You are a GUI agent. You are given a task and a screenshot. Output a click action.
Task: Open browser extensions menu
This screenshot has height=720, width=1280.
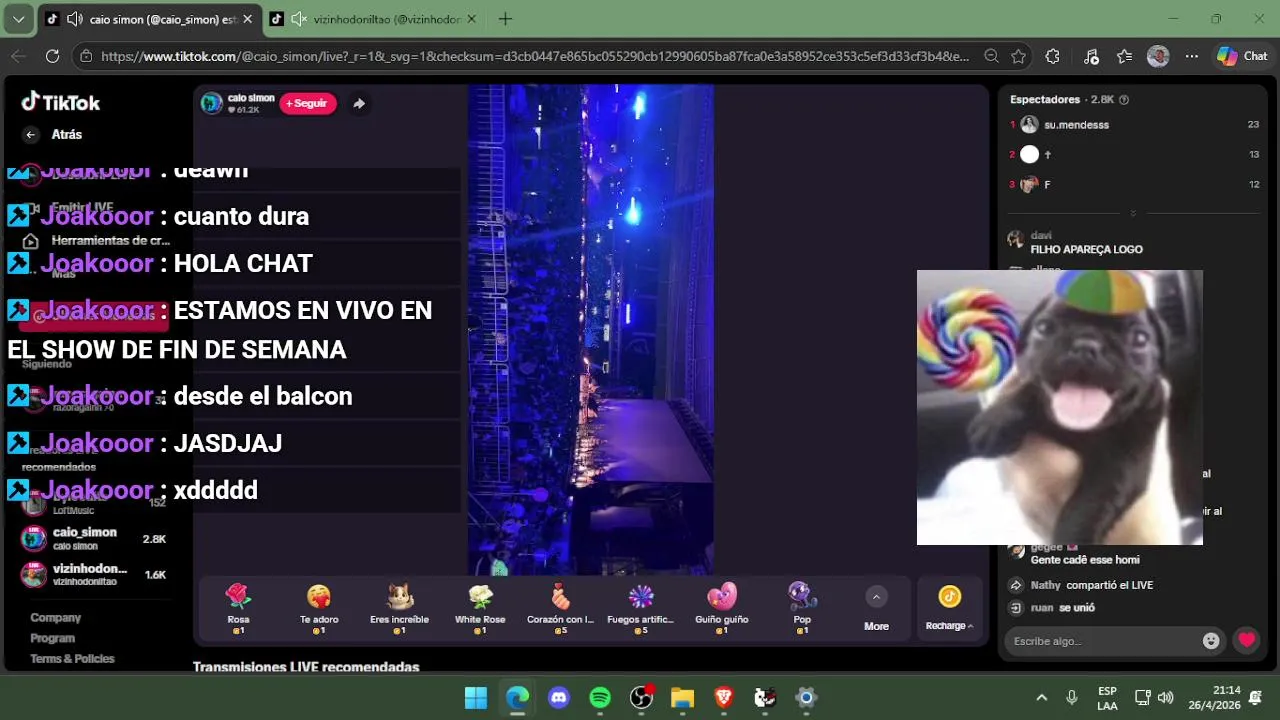(1052, 57)
